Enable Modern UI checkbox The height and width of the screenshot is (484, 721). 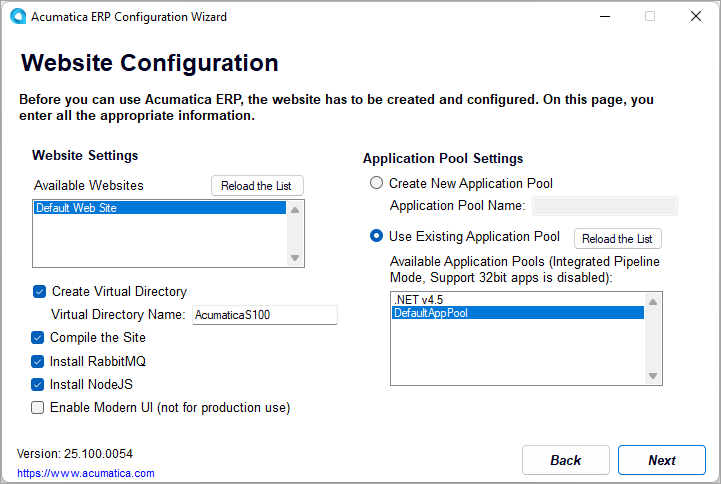39,407
